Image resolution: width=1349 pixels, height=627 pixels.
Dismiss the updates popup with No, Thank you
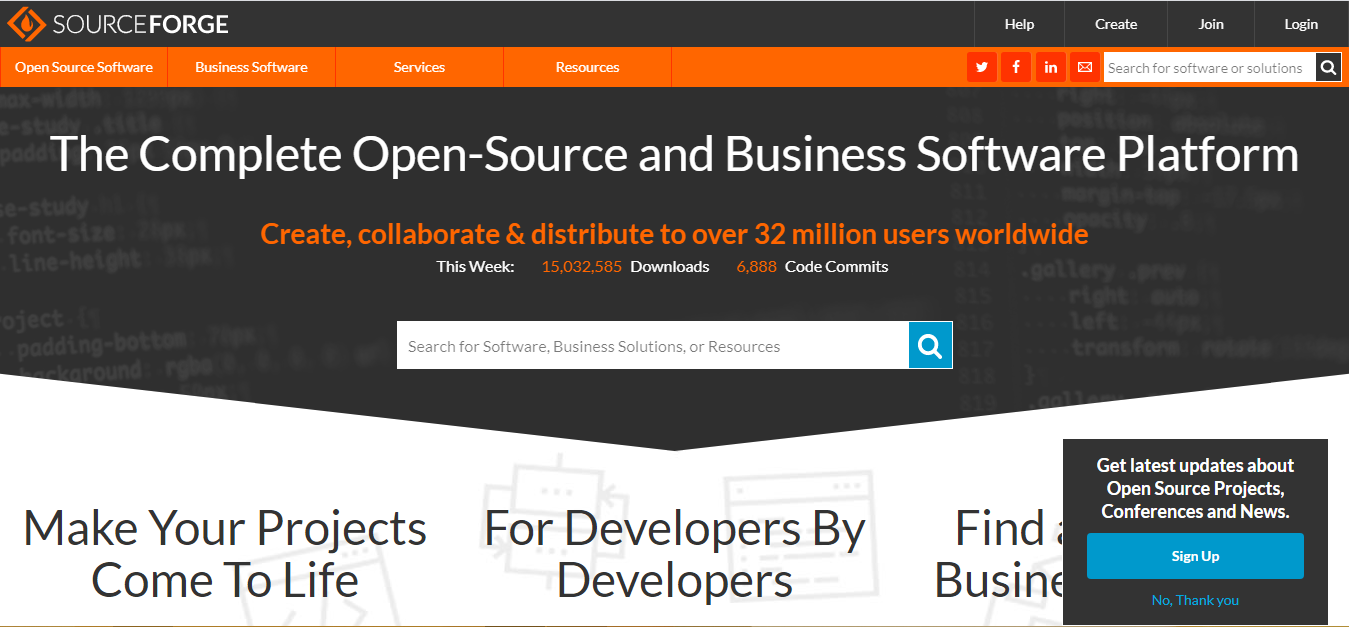[1194, 599]
